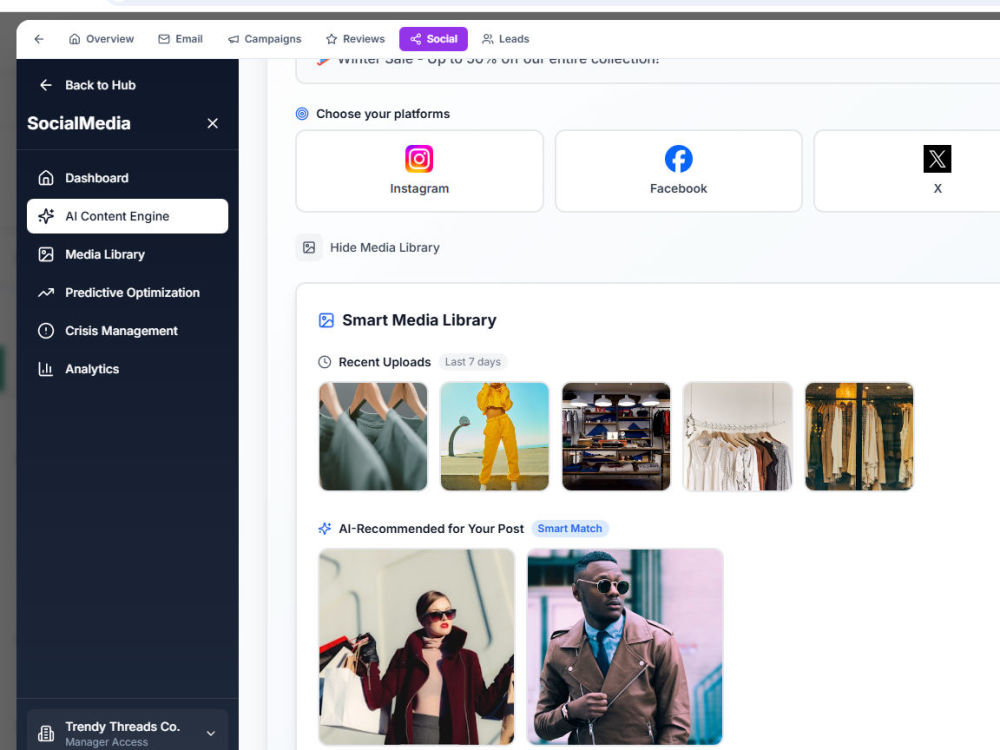Click 'AI-Recommended for Your Post' text

431,529
